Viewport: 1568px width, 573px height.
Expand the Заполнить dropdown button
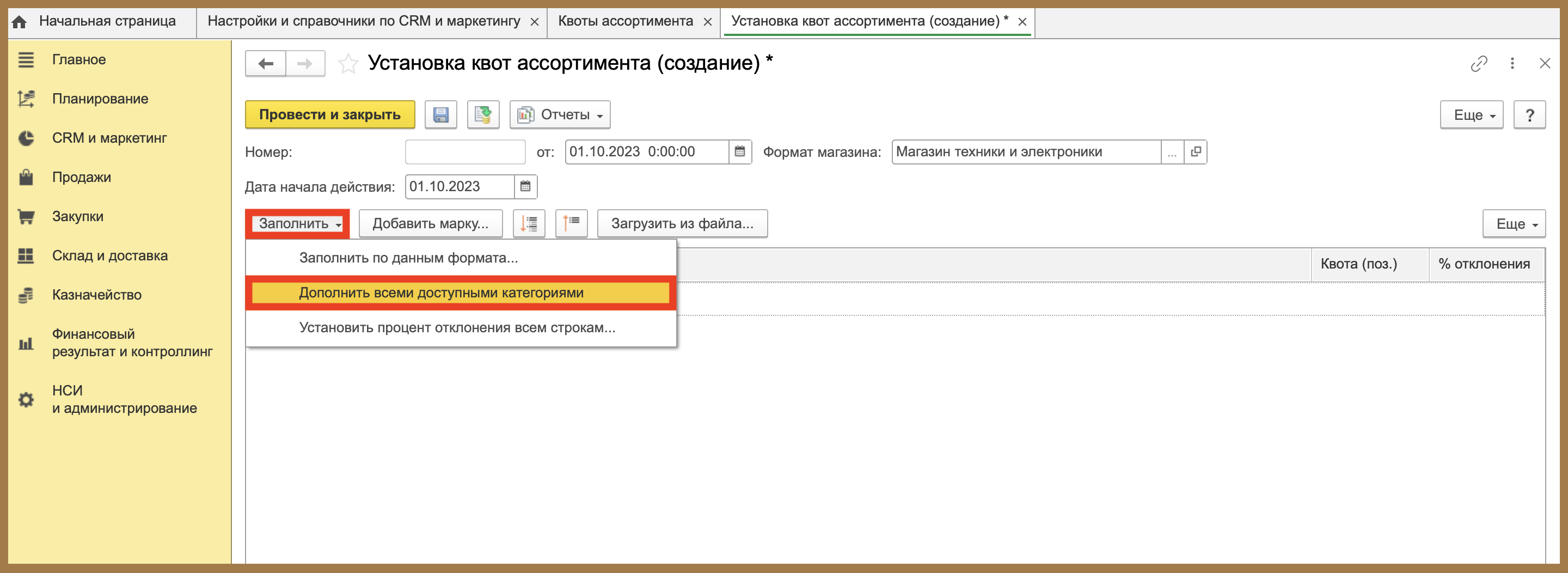point(298,223)
